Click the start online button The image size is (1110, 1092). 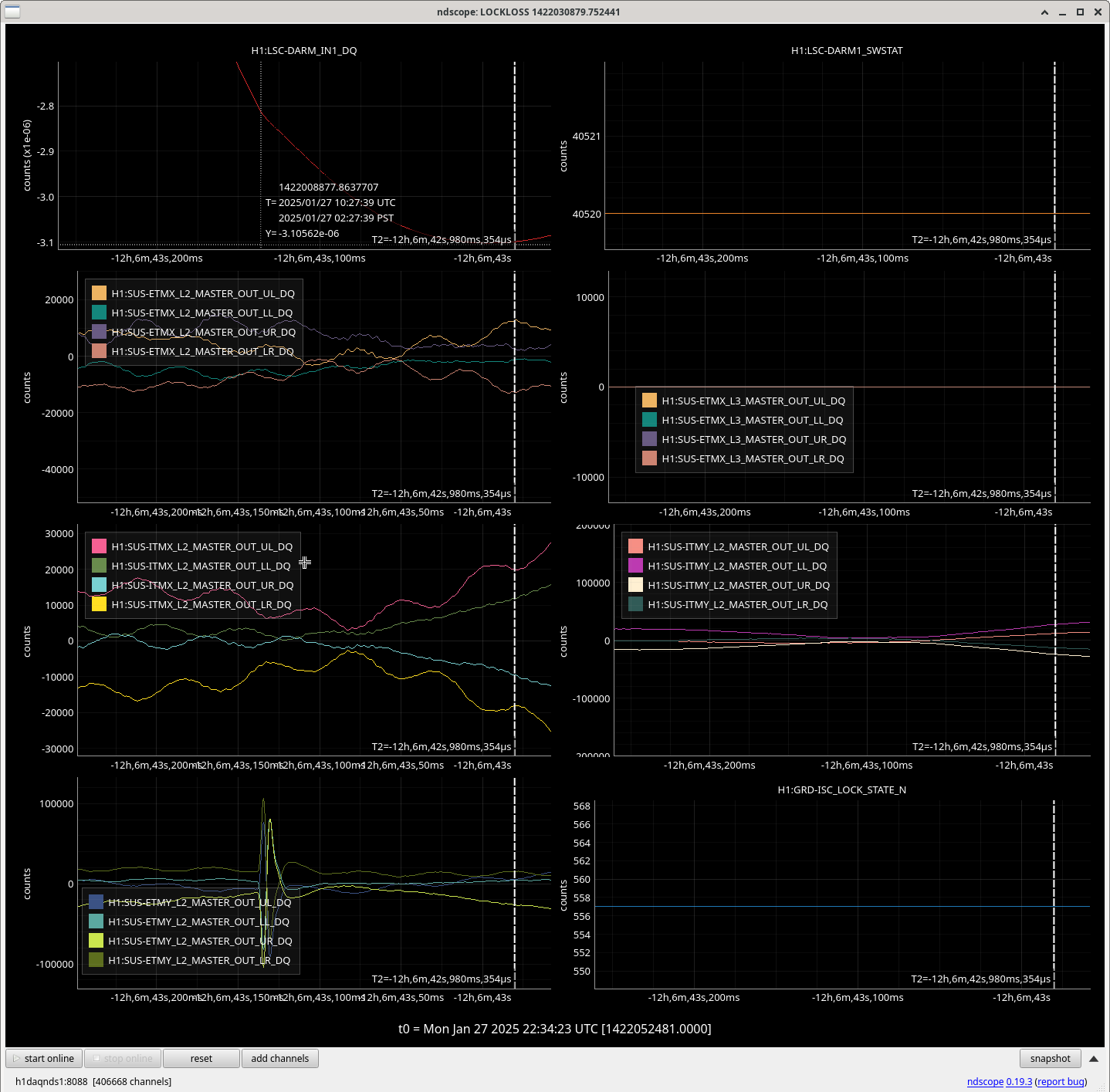44,1058
